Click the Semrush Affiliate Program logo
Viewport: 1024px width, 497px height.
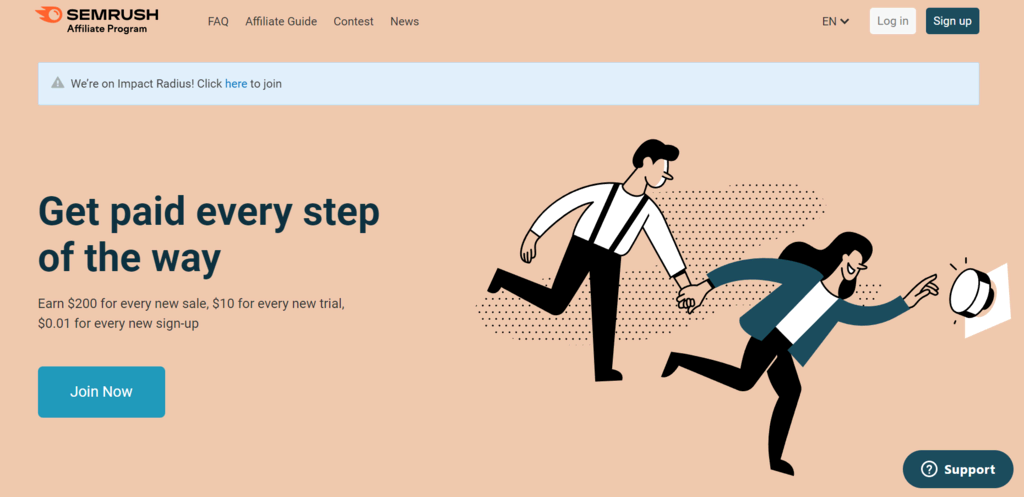pyautogui.click(x=97, y=20)
